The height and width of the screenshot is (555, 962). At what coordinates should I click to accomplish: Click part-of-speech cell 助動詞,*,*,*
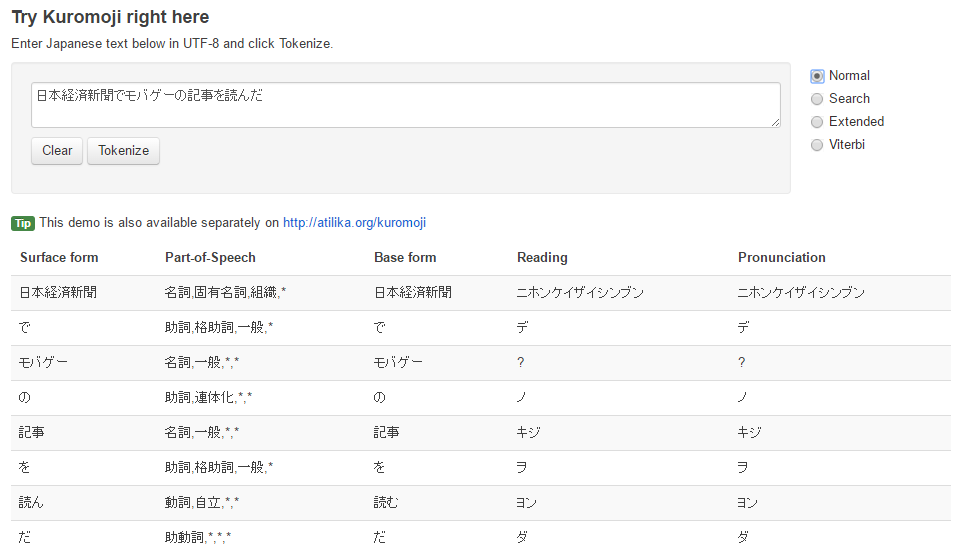(x=198, y=537)
